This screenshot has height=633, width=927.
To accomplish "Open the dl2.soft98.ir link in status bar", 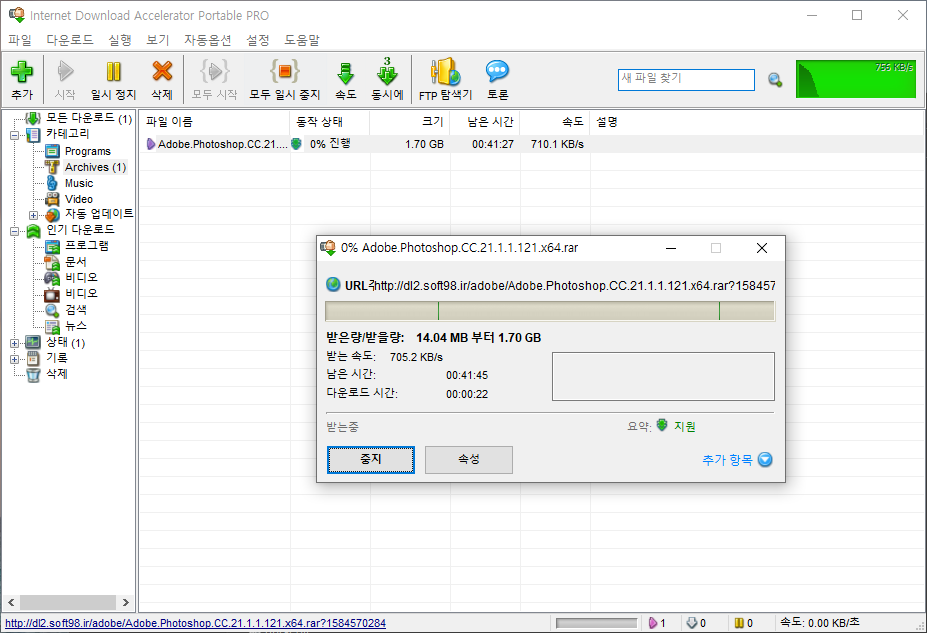I will (x=195, y=623).
